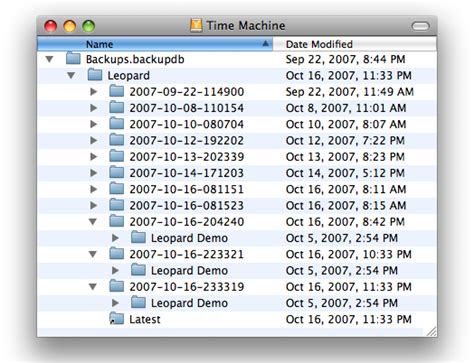This screenshot has height=363, width=474.
Task: Click the date Oct 12, 2007, 7:22 PM
Action: 345,141
